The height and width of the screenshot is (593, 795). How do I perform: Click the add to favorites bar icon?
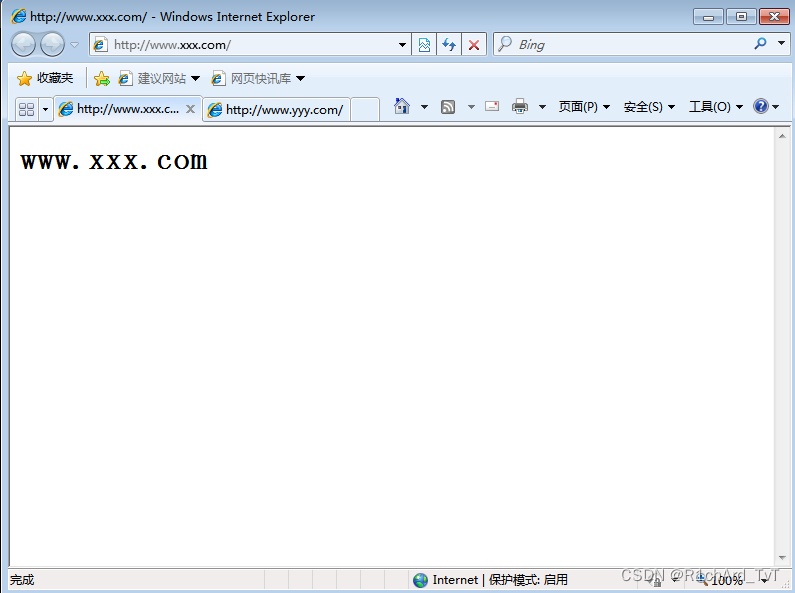tap(101, 78)
